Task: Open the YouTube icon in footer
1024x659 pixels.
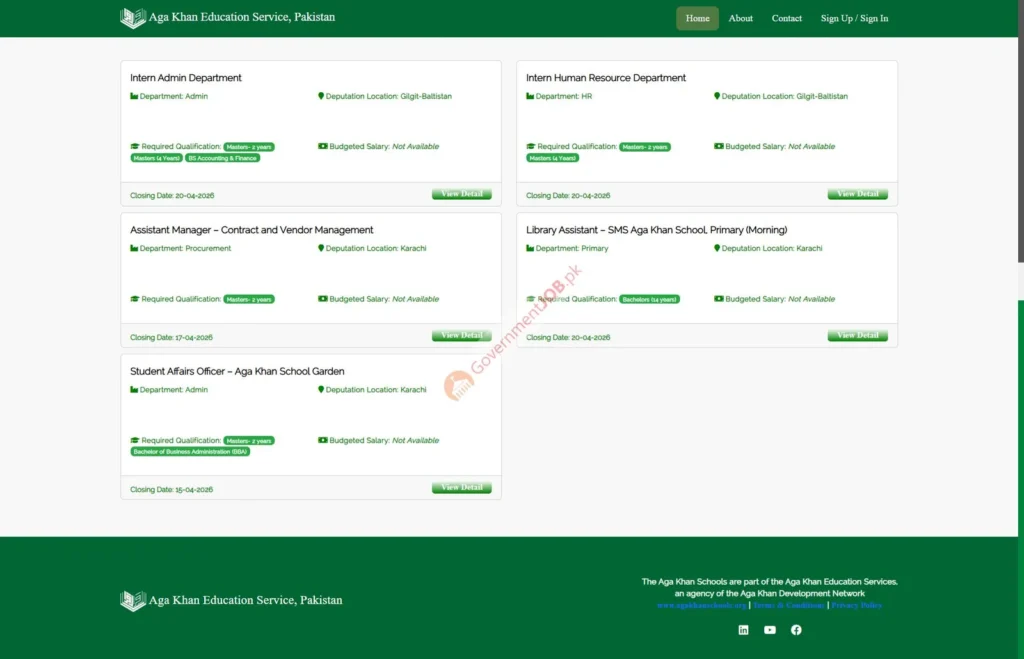Action: pos(770,630)
